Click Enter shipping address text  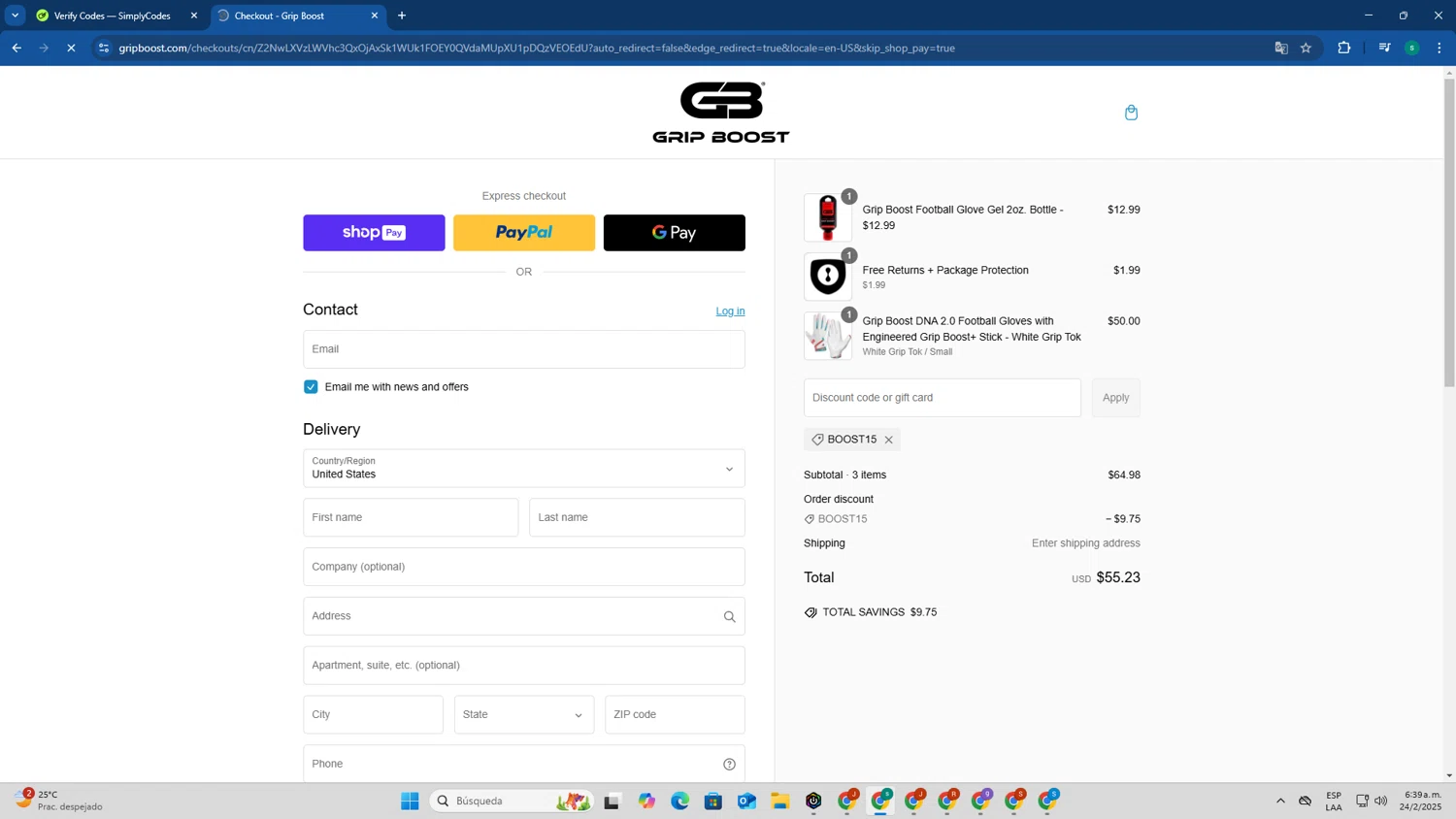click(x=1085, y=543)
